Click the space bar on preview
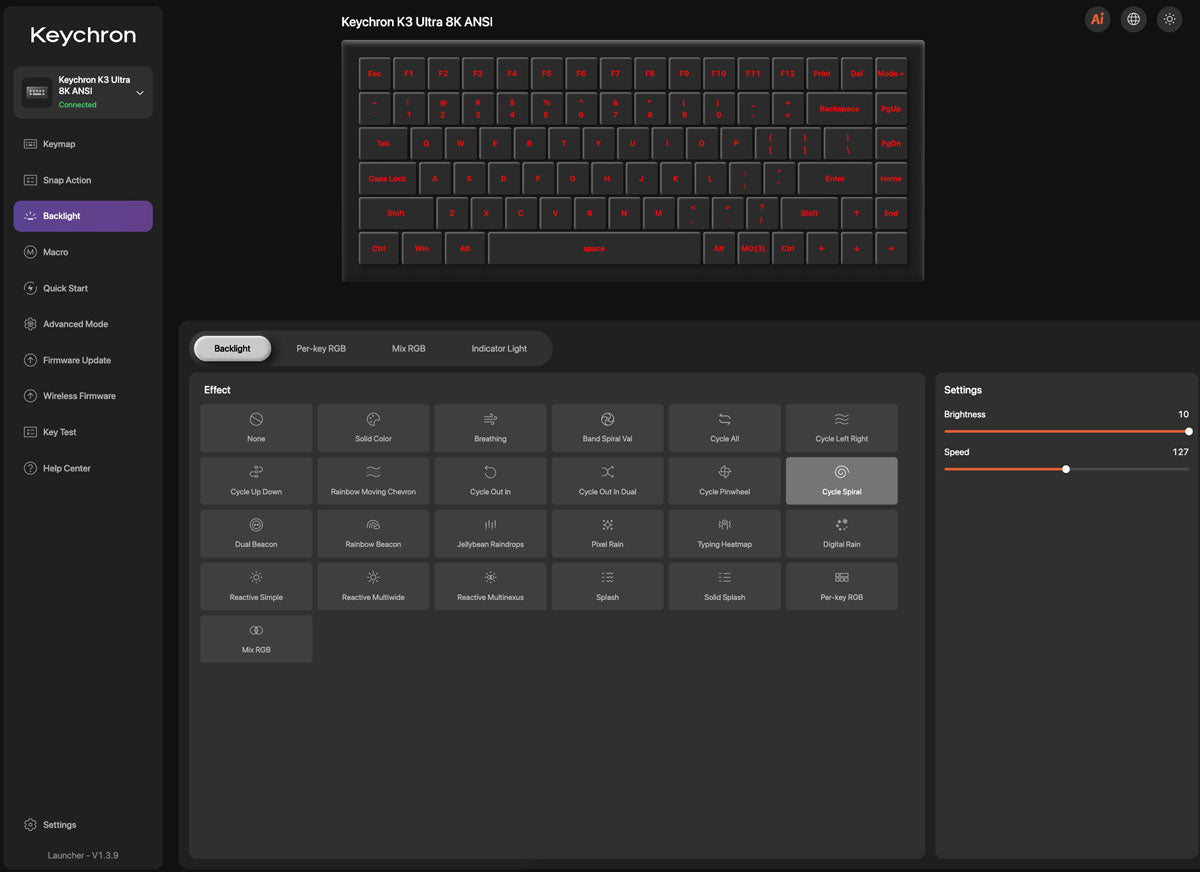1200x872 pixels. coord(594,248)
